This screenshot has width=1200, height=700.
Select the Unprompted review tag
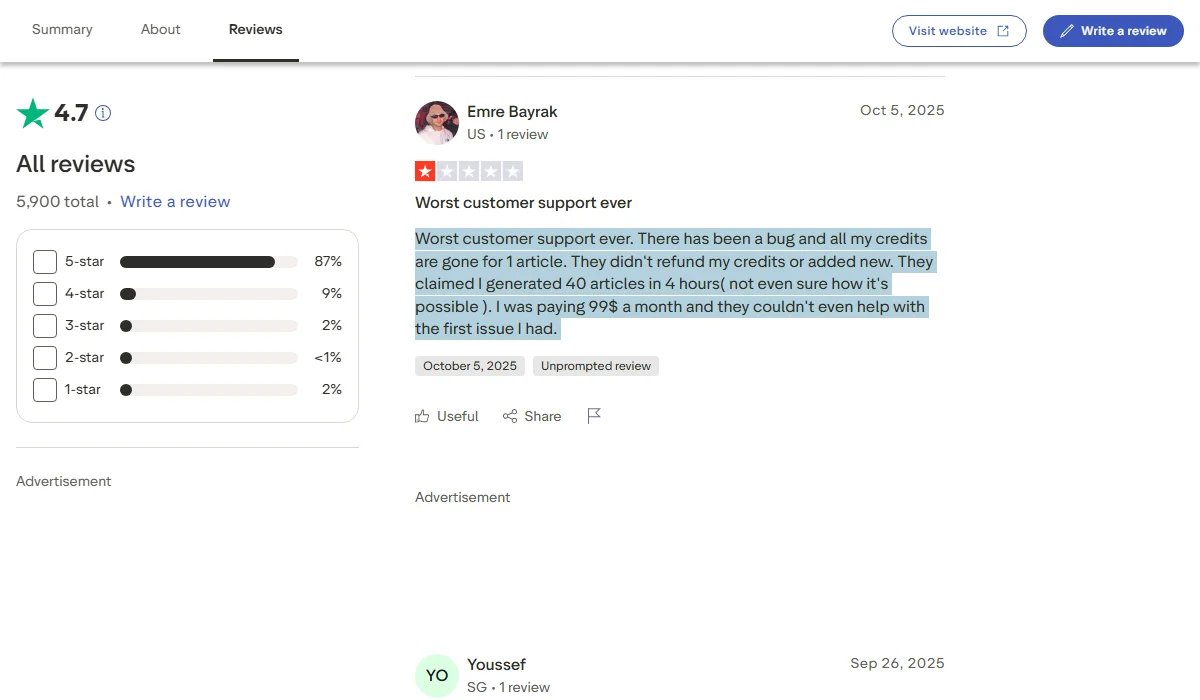pyautogui.click(x=596, y=365)
